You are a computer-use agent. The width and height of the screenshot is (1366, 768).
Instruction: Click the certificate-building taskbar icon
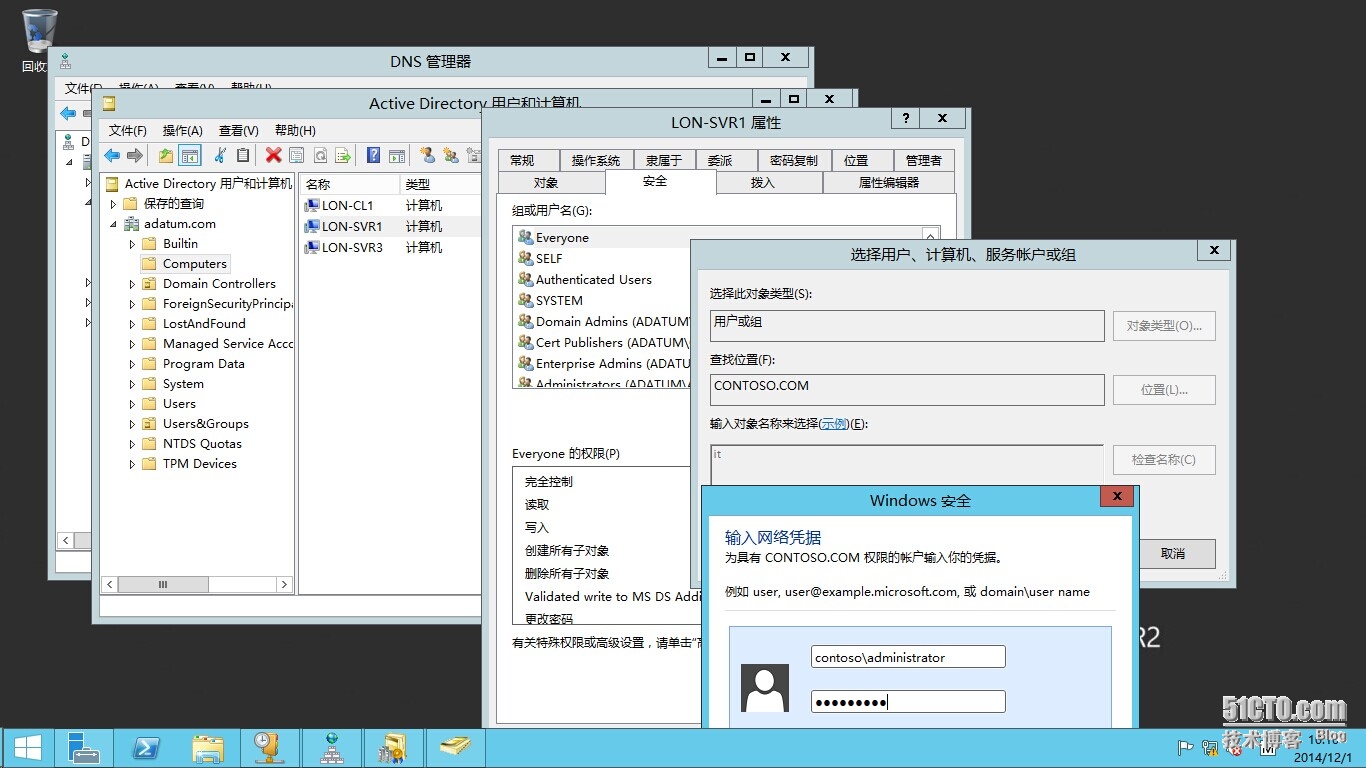(x=393, y=747)
